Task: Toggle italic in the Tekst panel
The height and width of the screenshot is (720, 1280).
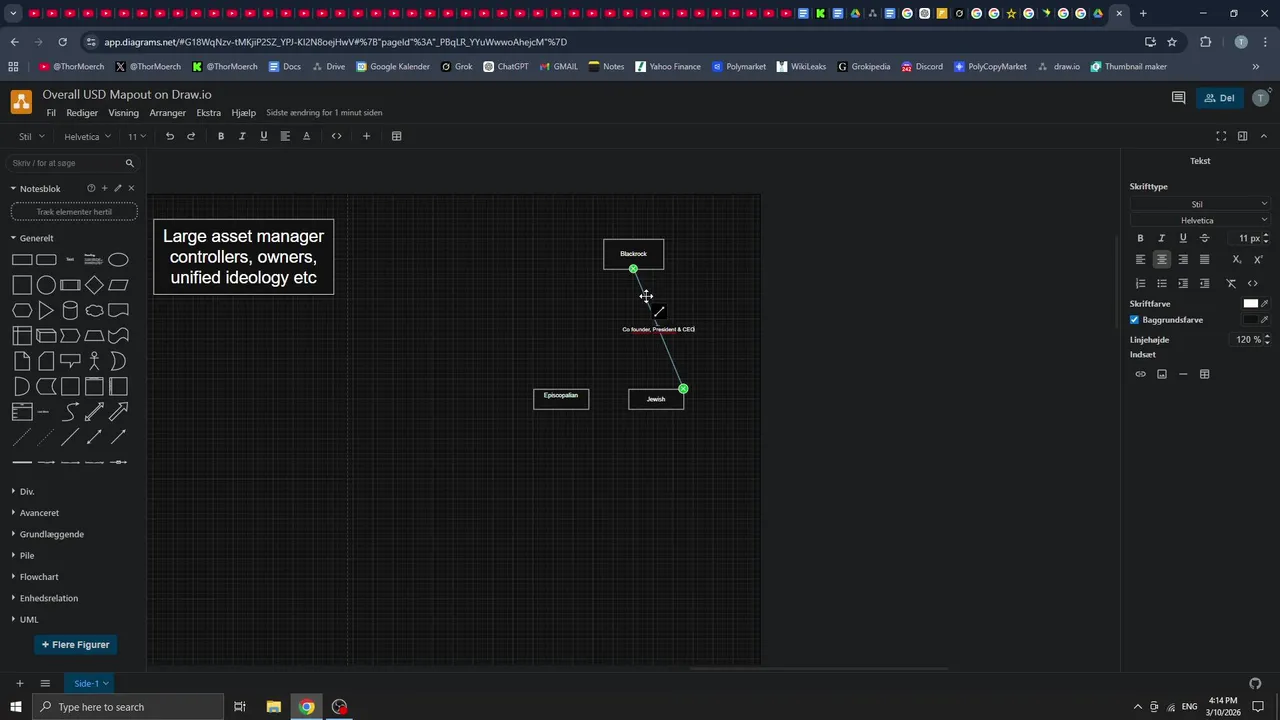Action: [x=1161, y=238]
